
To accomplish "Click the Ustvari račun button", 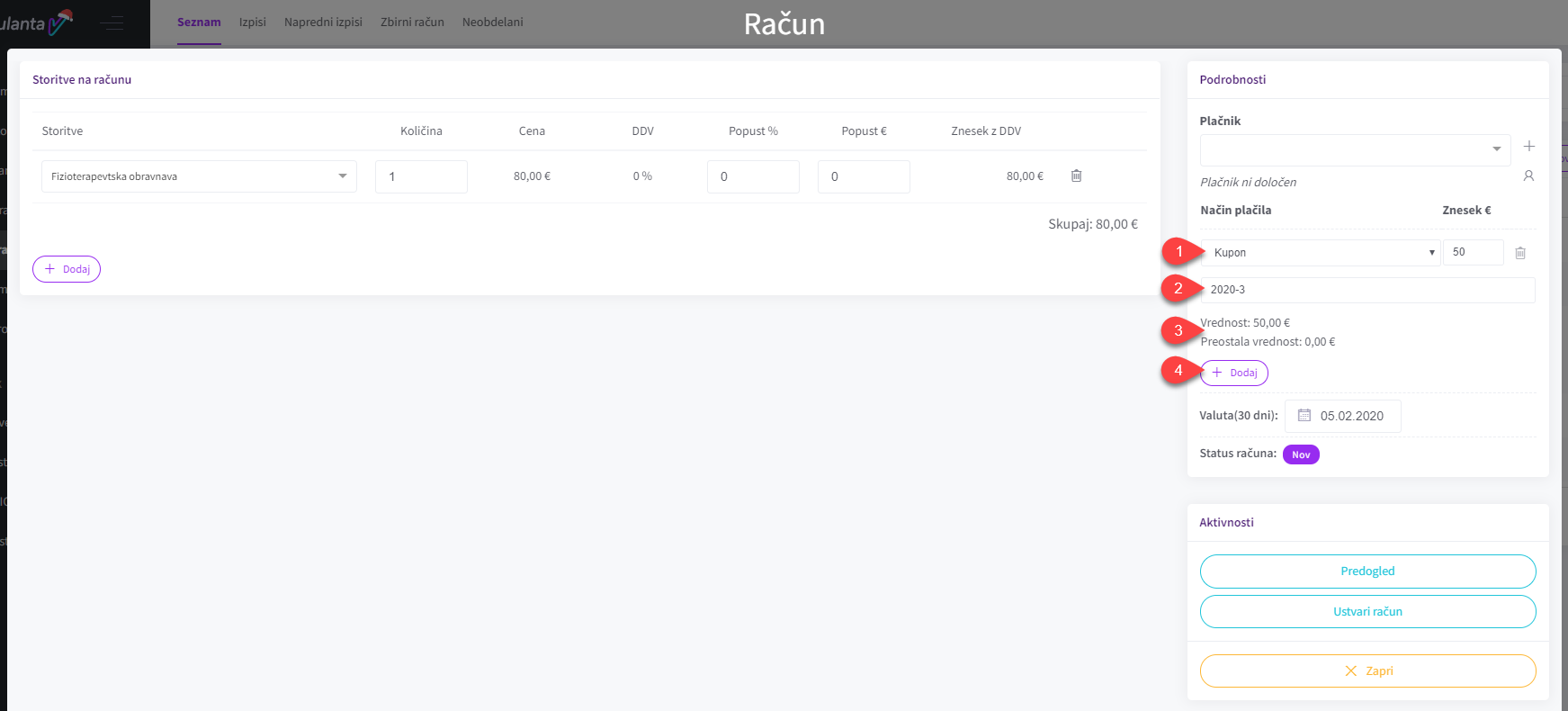I will [1366, 612].
